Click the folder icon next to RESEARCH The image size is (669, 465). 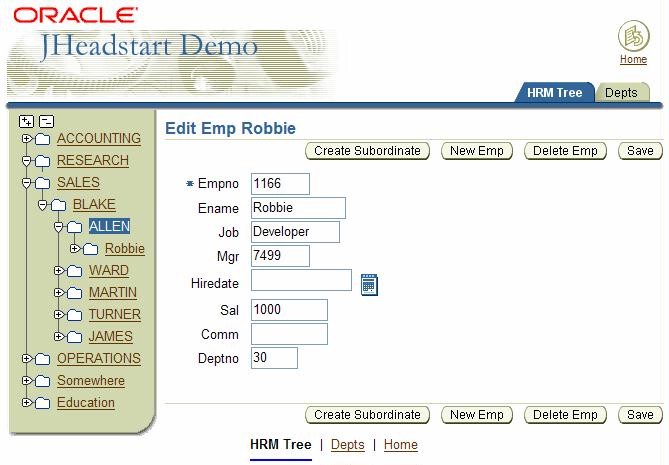pos(42,161)
